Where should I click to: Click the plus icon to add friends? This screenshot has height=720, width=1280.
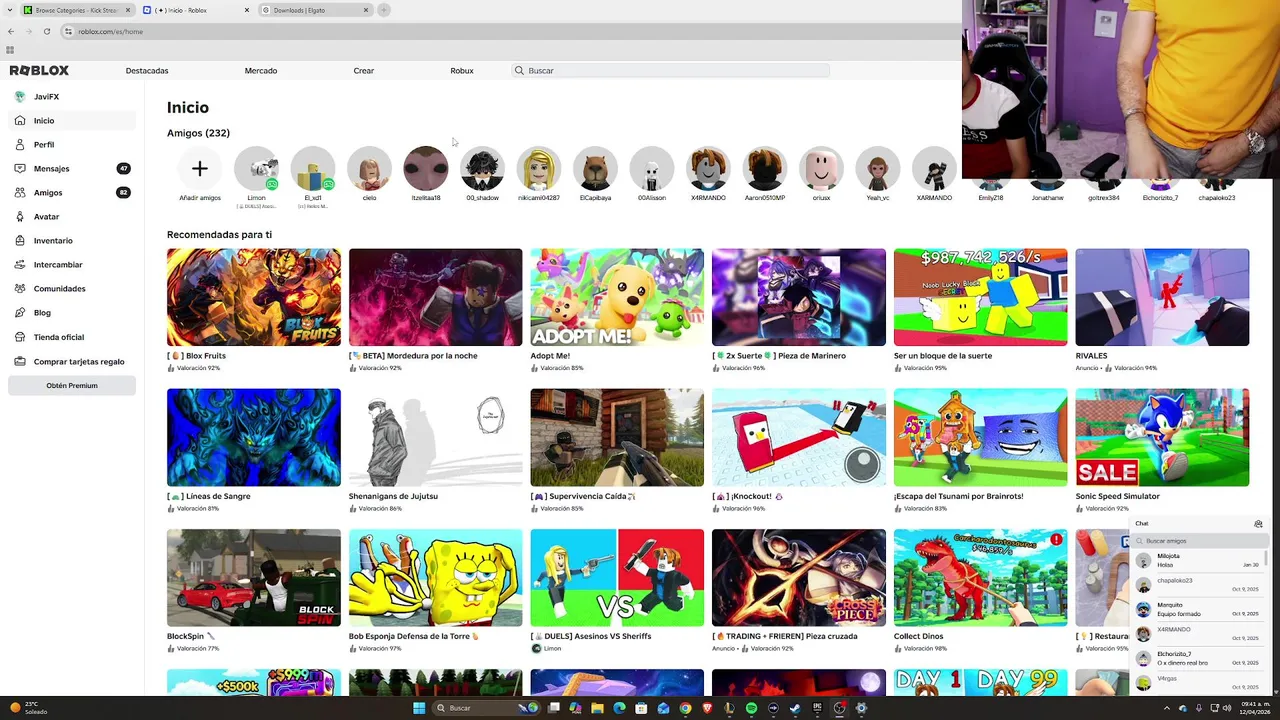[x=200, y=169]
